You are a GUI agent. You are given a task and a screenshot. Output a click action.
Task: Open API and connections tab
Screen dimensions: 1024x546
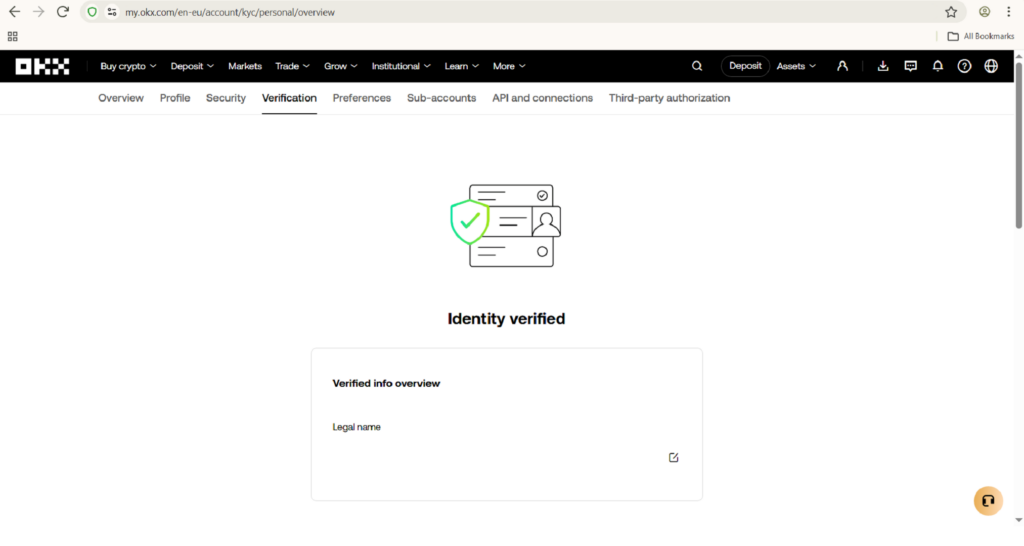(543, 98)
